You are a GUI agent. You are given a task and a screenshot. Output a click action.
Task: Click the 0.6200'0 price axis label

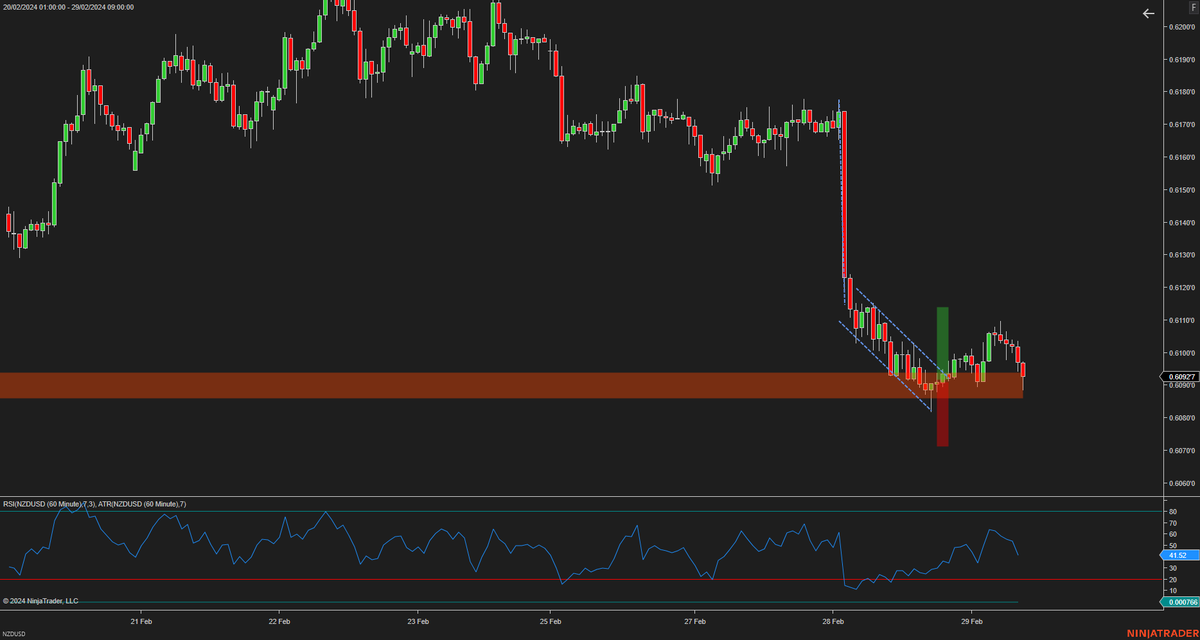click(1180, 27)
